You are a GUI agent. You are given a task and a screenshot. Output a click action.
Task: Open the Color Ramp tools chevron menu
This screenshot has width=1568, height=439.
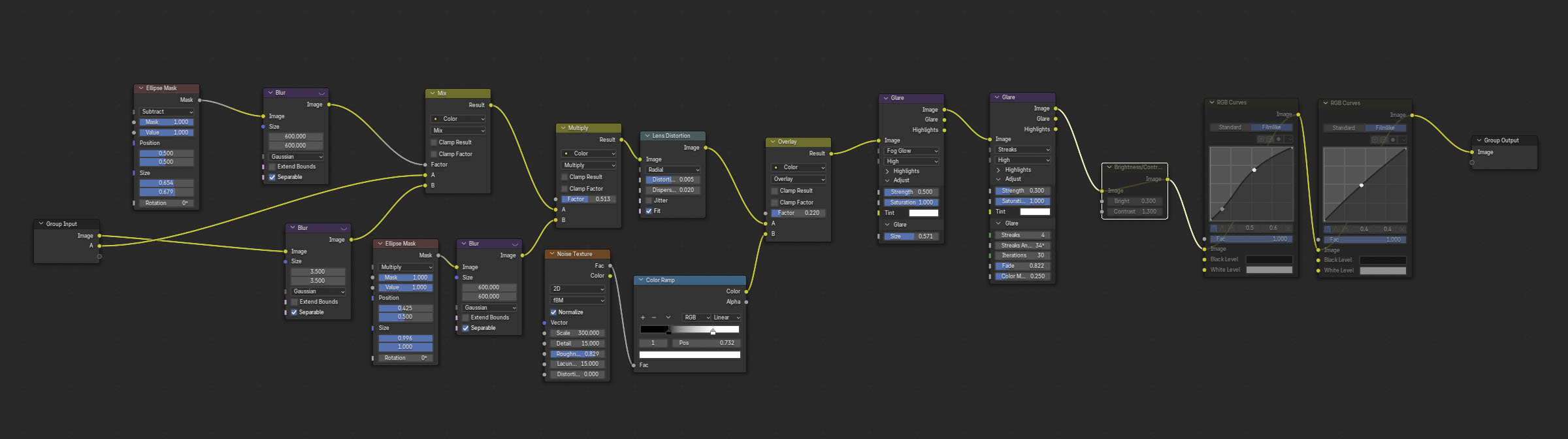click(x=668, y=317)
